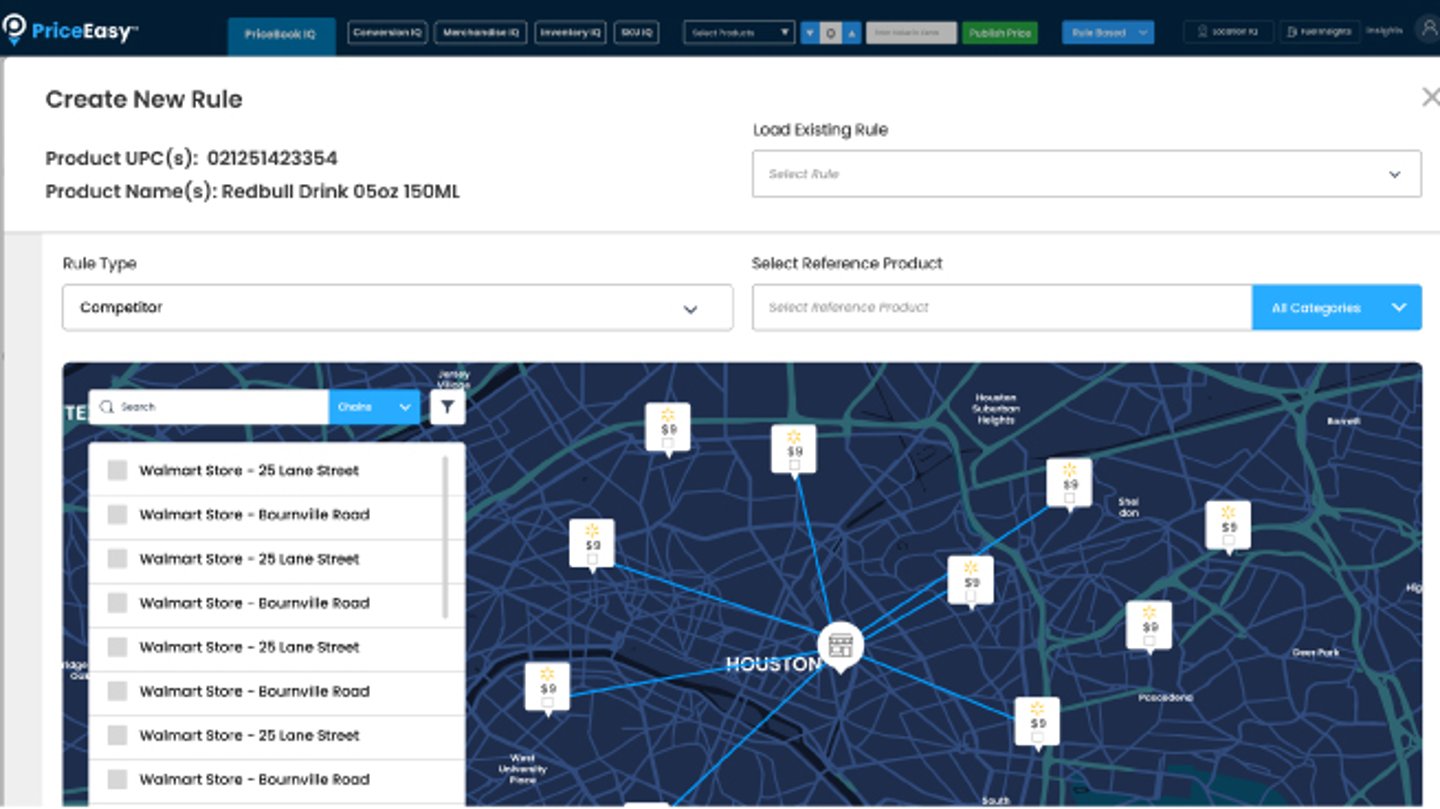
Task: Open the user profile icon
Action: coord(1427,31)
